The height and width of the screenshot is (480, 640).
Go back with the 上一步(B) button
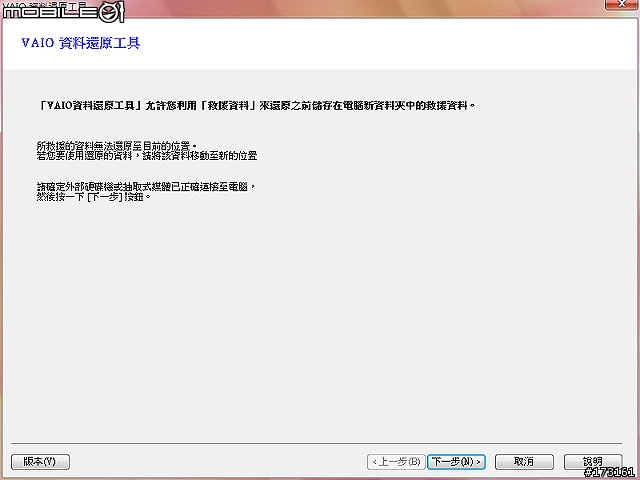[x=396, y=462]
